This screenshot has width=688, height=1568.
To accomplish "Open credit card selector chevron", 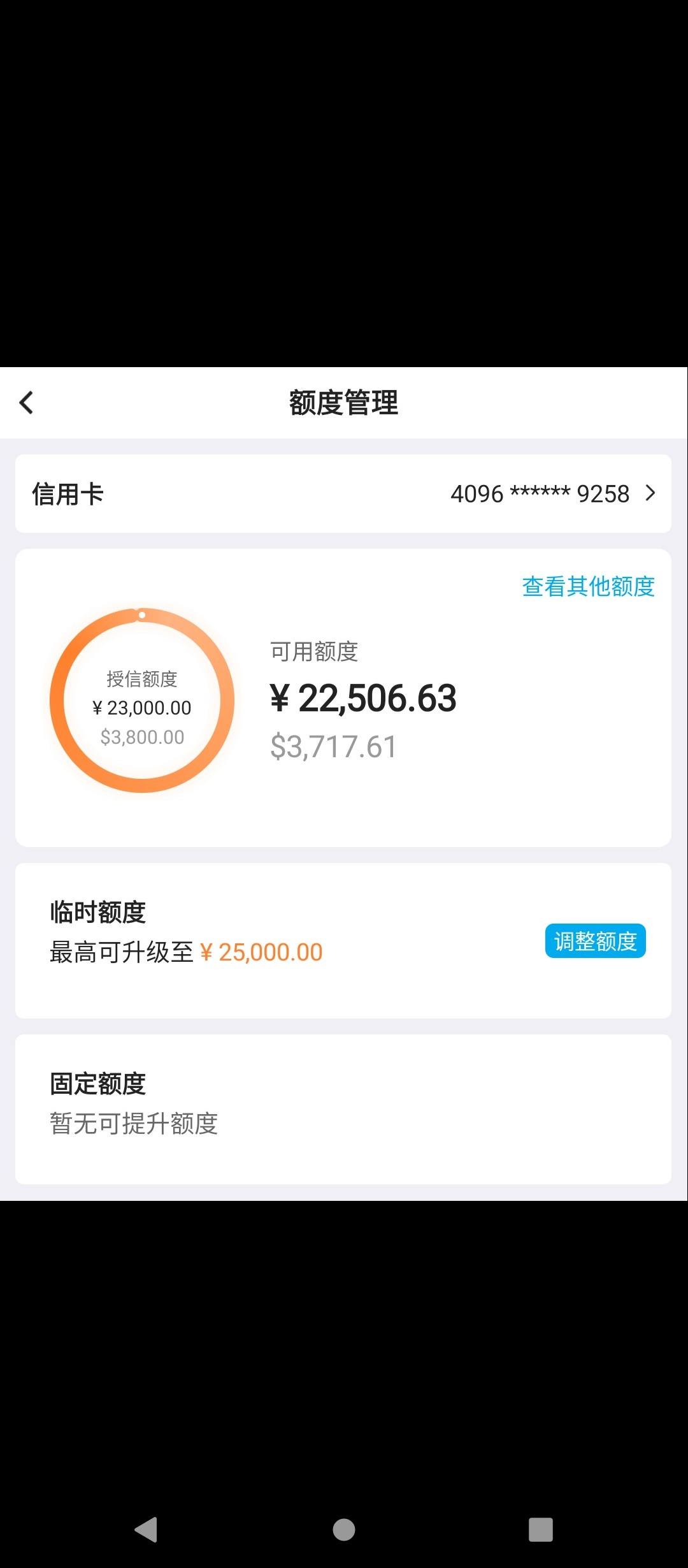I will 650,493.
